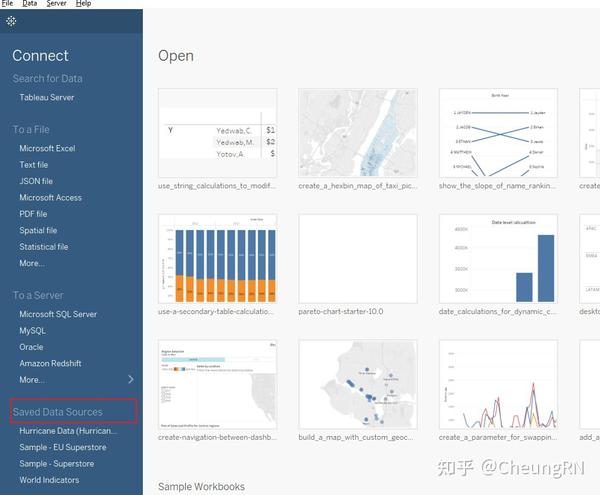
Task: Open the Server menu
Action: click(56, 3)
